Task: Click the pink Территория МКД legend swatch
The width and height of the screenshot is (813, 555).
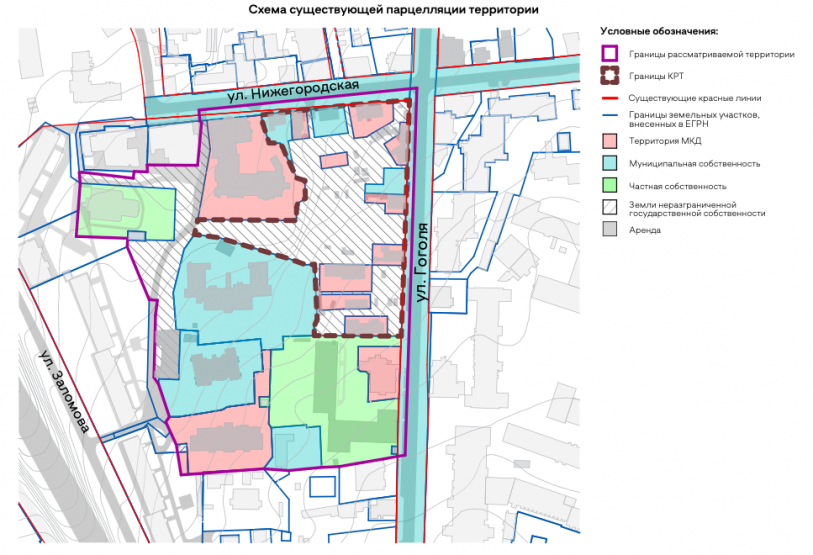Action: (x=610, y=141)
